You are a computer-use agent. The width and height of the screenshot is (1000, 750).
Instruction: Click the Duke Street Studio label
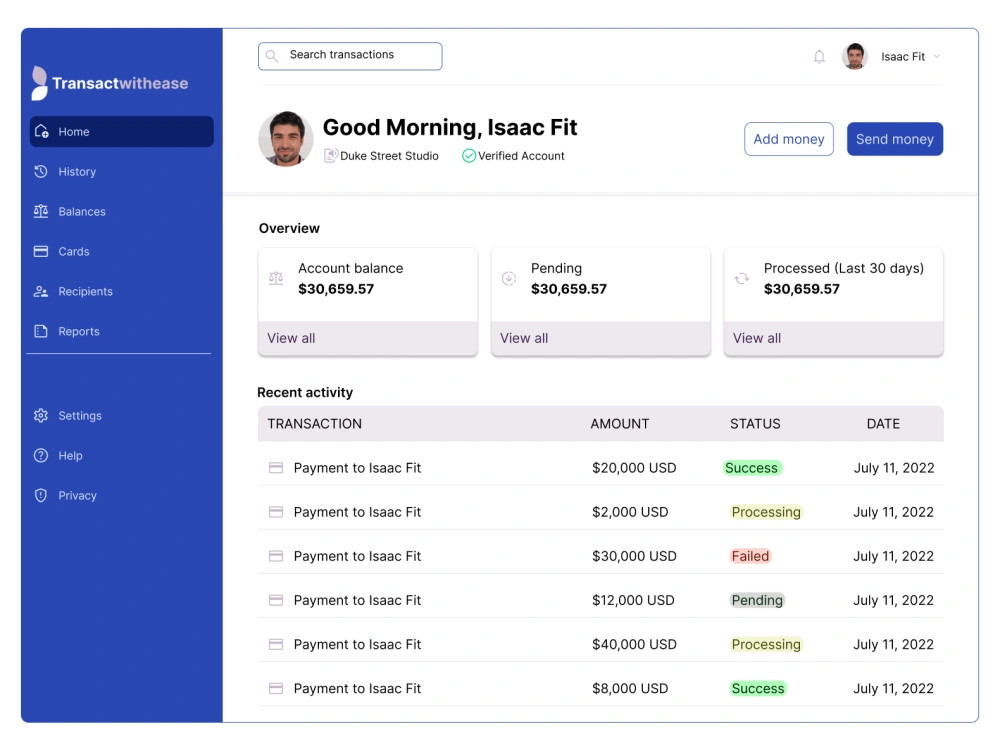point(389,156)
